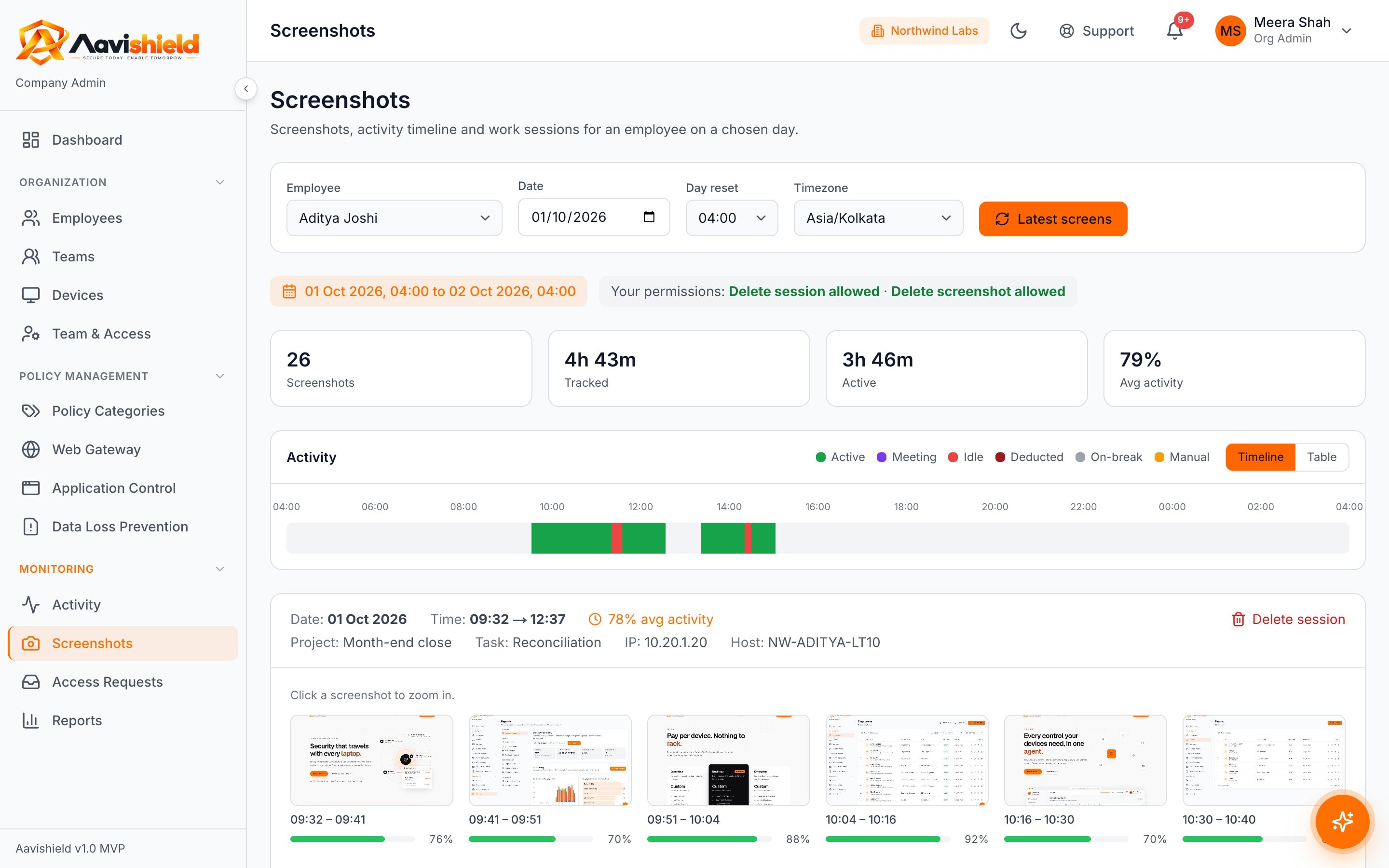Click Northwind Labs organization badge
The width and height of the screenshot is (1389, 868).
point(924,31)
